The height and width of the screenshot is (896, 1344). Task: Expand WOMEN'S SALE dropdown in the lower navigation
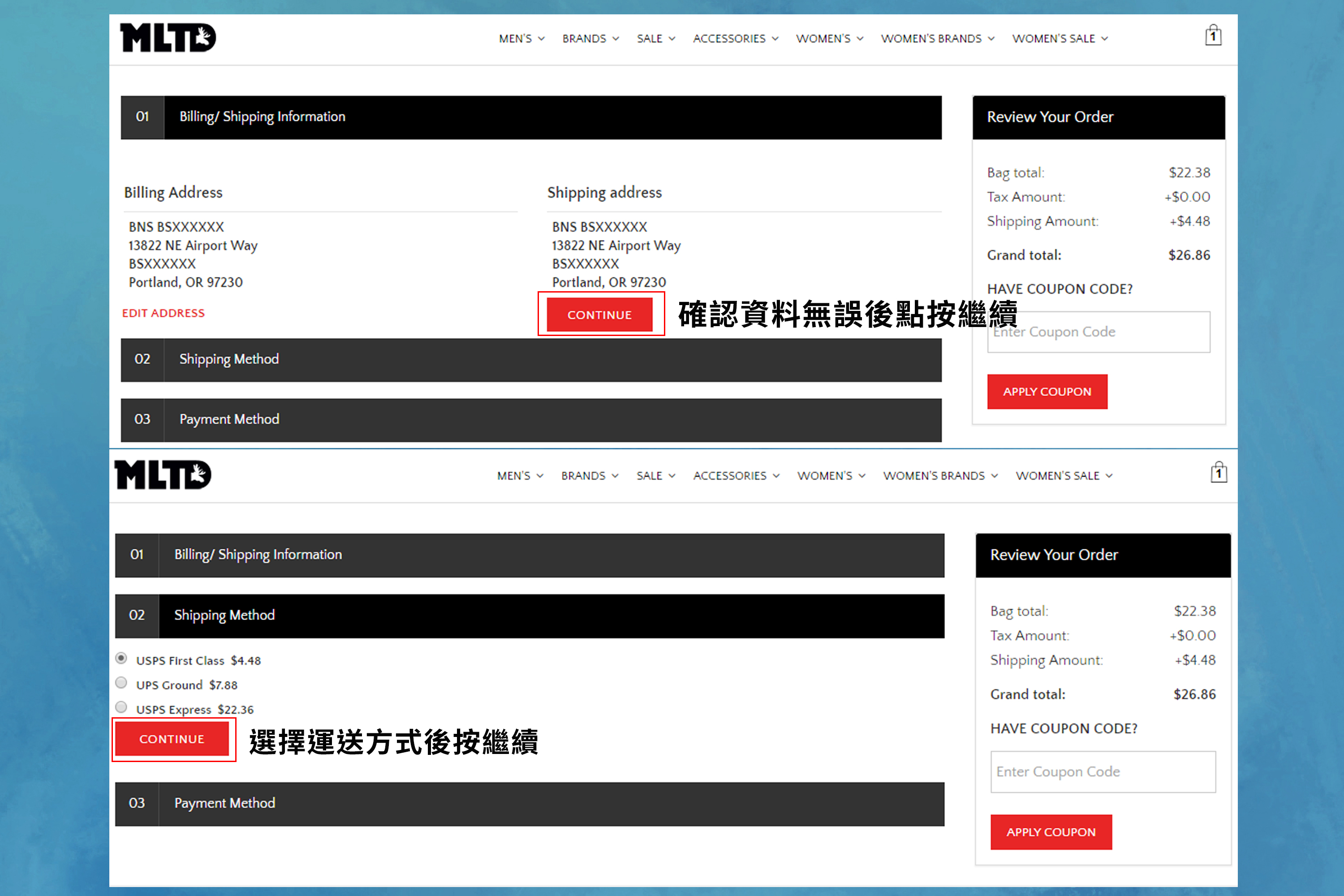tap(1064, 476)
